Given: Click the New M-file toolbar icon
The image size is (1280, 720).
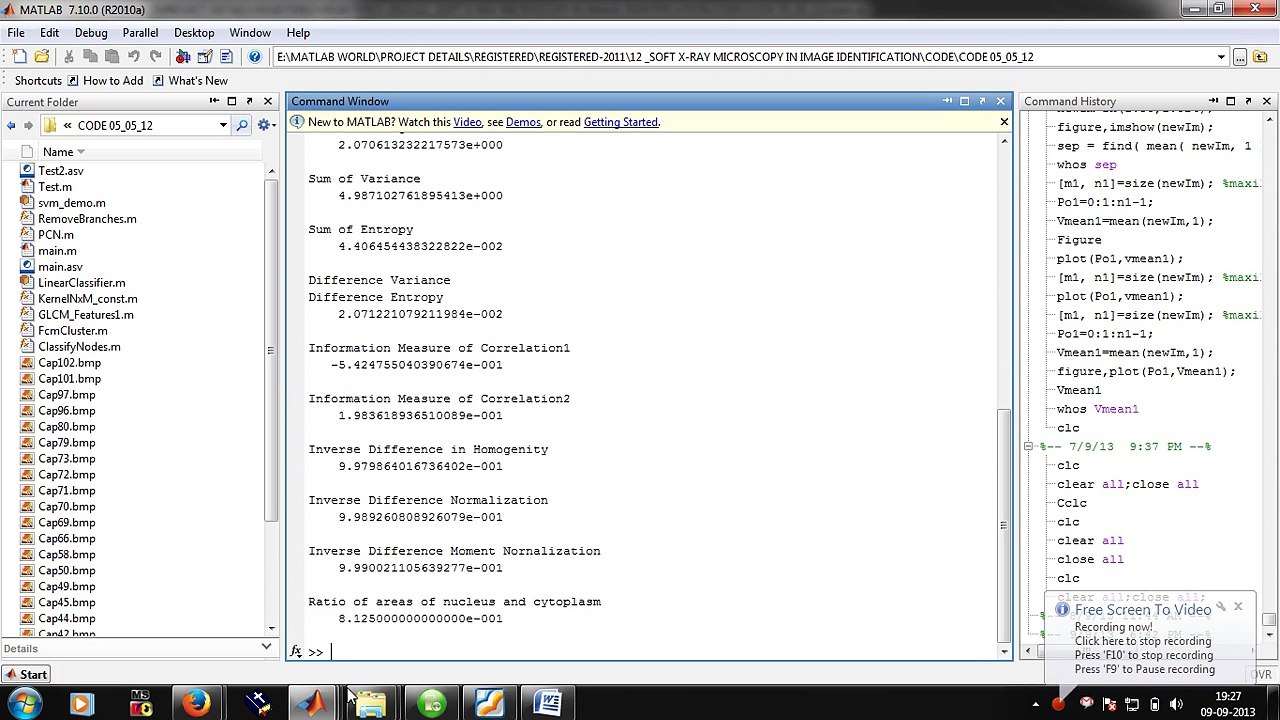Looking at the screenshot, I should tap(19, 57).
